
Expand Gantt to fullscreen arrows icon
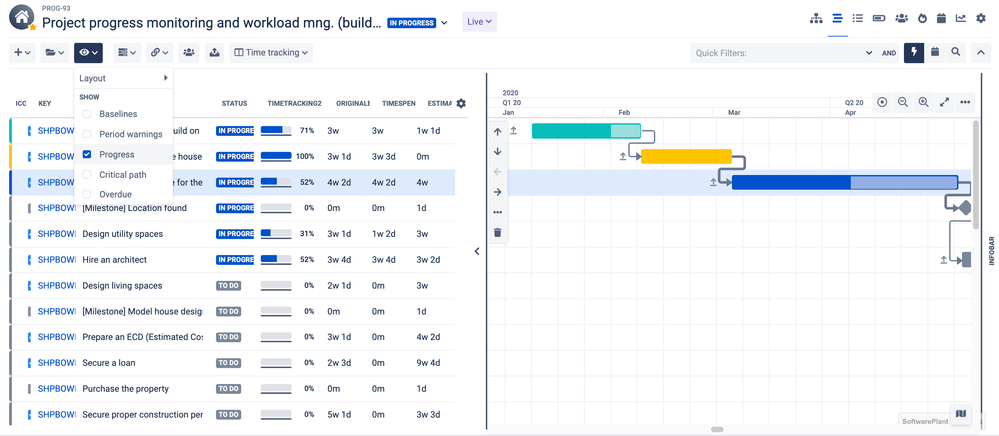(x=944, y=102)
